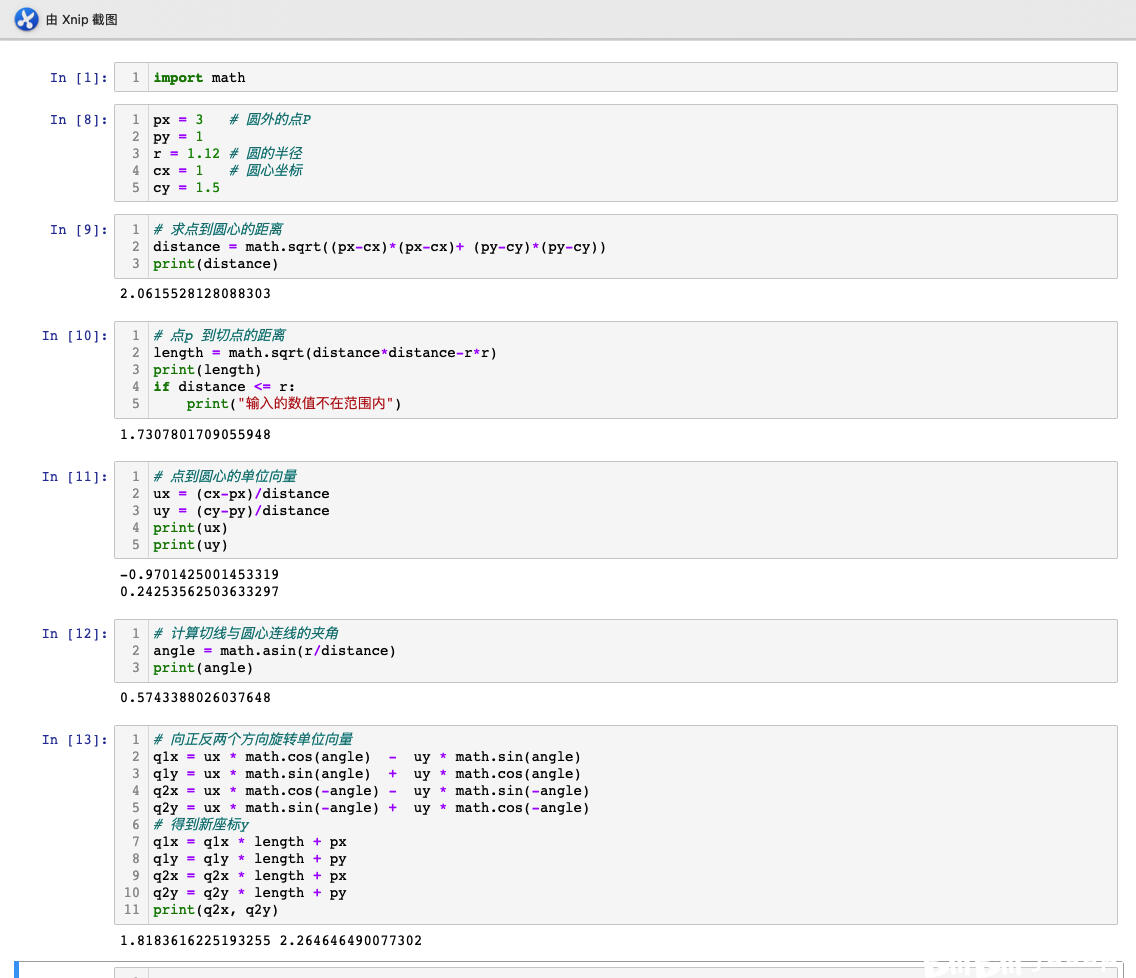Image resolution: width=1136 pixels, height=978 pixels.
Task: Select the In [9] cell prompt
Action: pos(79,230)
